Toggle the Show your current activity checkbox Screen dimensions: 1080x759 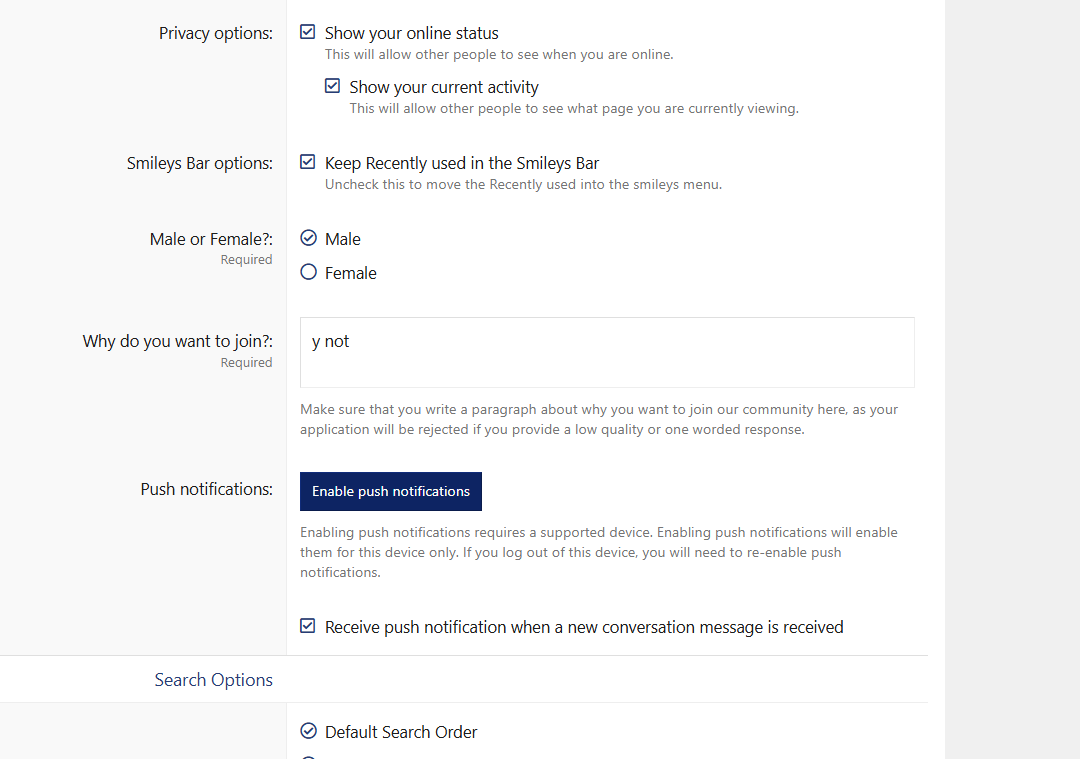(333, 86)
